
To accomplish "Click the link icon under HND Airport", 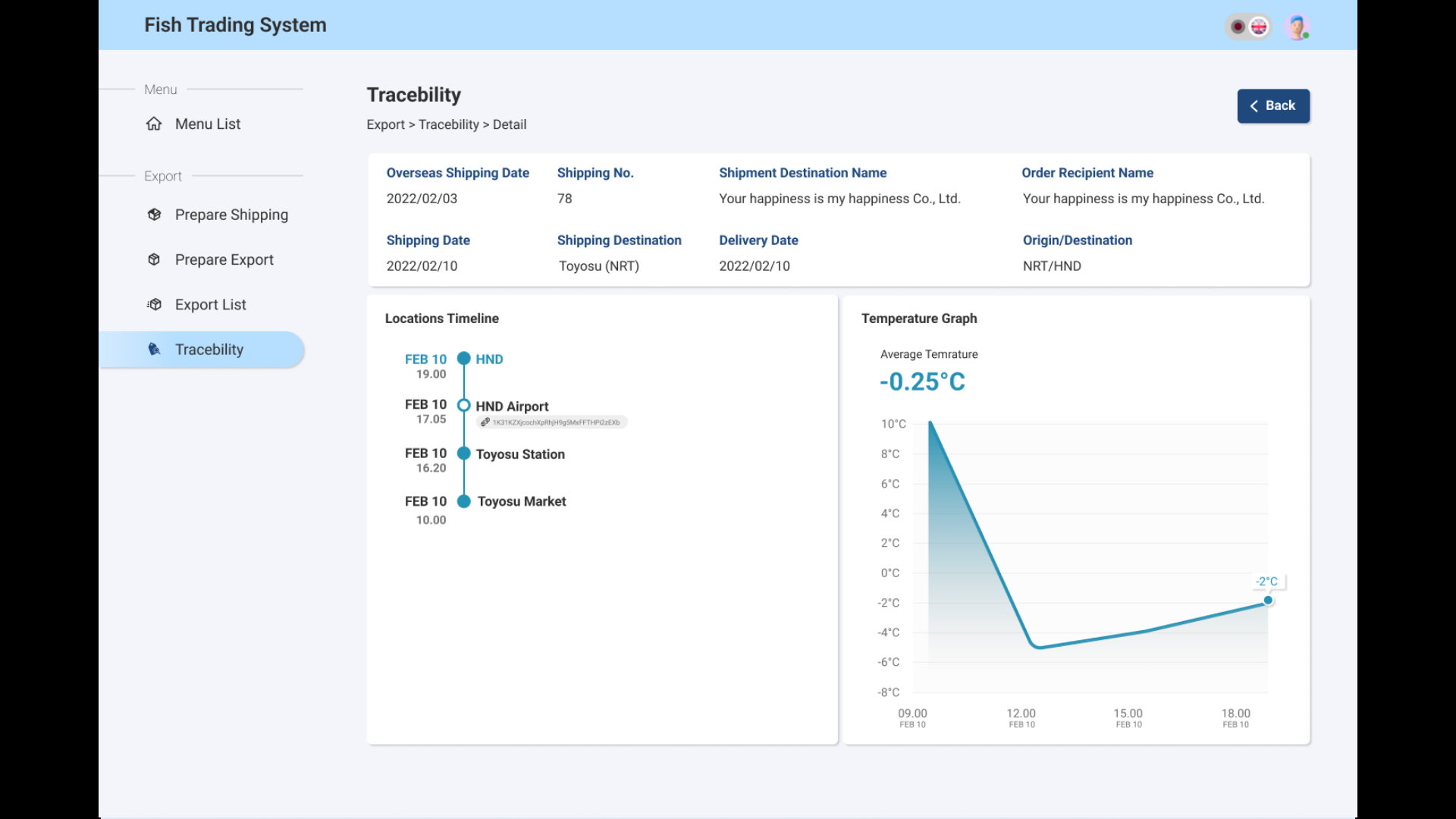I will point(485,422).
